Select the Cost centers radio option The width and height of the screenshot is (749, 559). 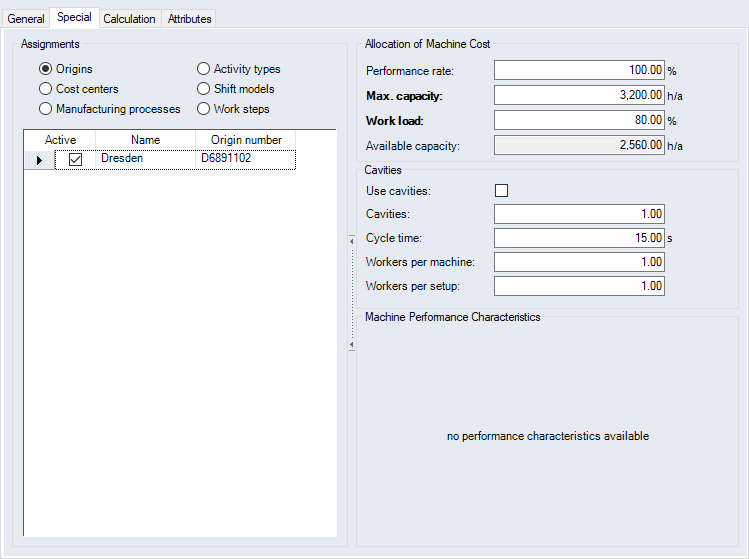coord(45,89)
